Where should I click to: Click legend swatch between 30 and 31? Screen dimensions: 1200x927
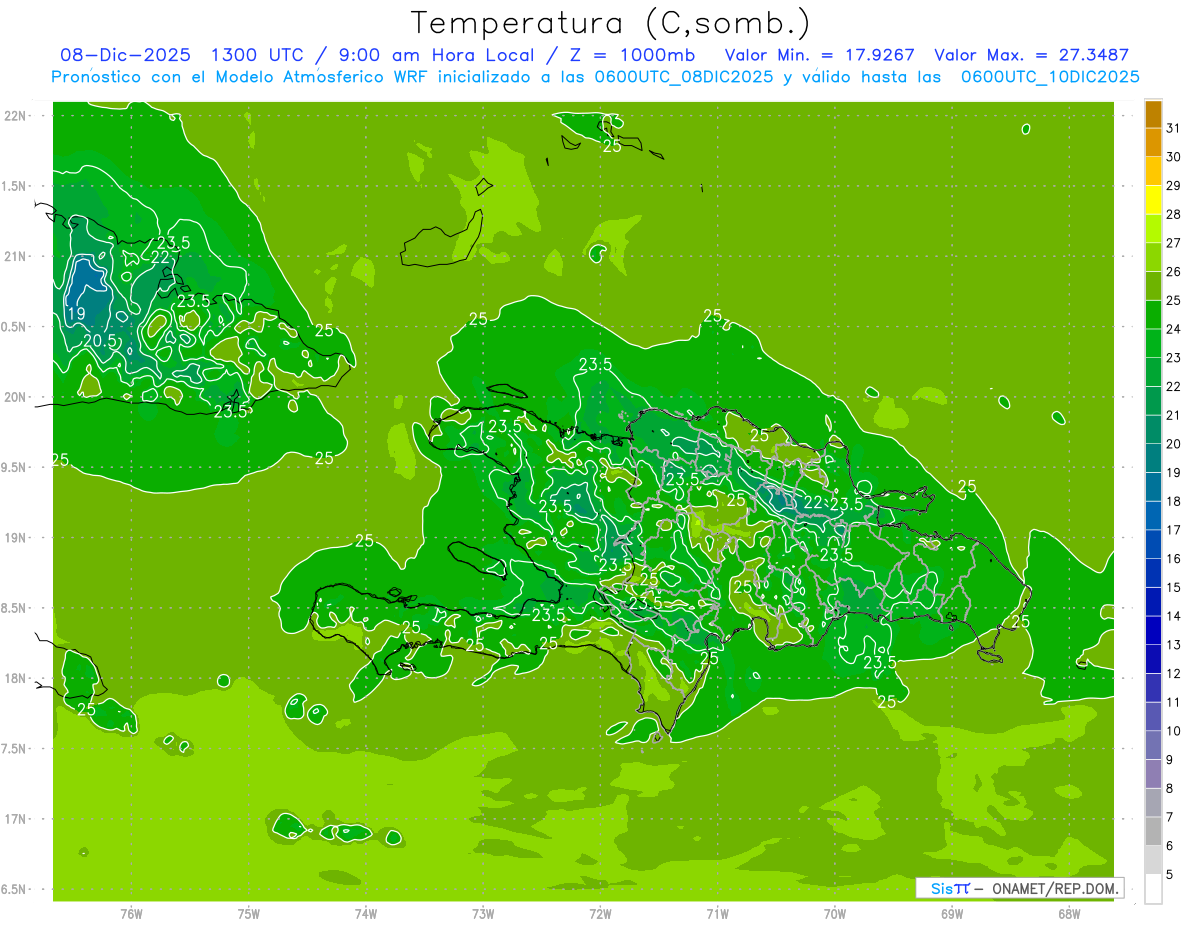(1153, 143)
